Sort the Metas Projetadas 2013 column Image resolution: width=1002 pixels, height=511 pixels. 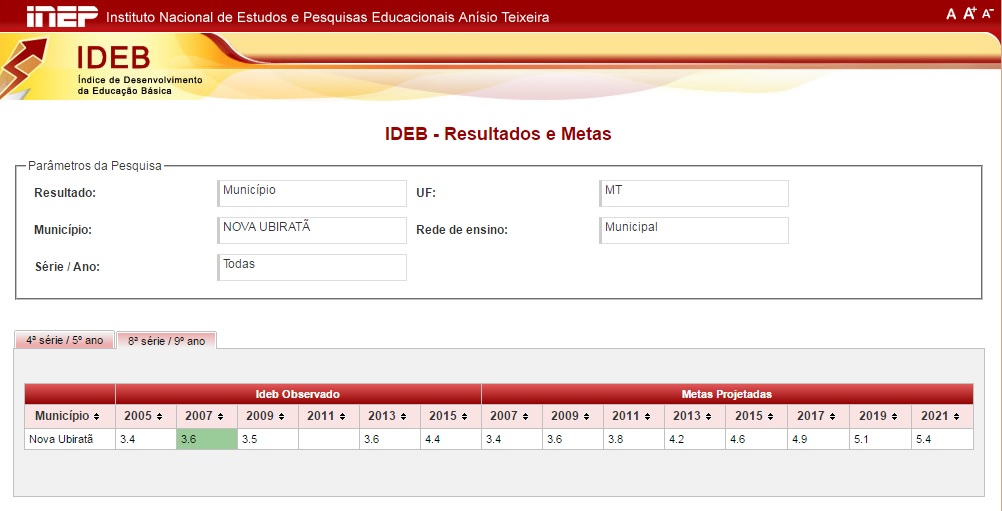point(708,417)
